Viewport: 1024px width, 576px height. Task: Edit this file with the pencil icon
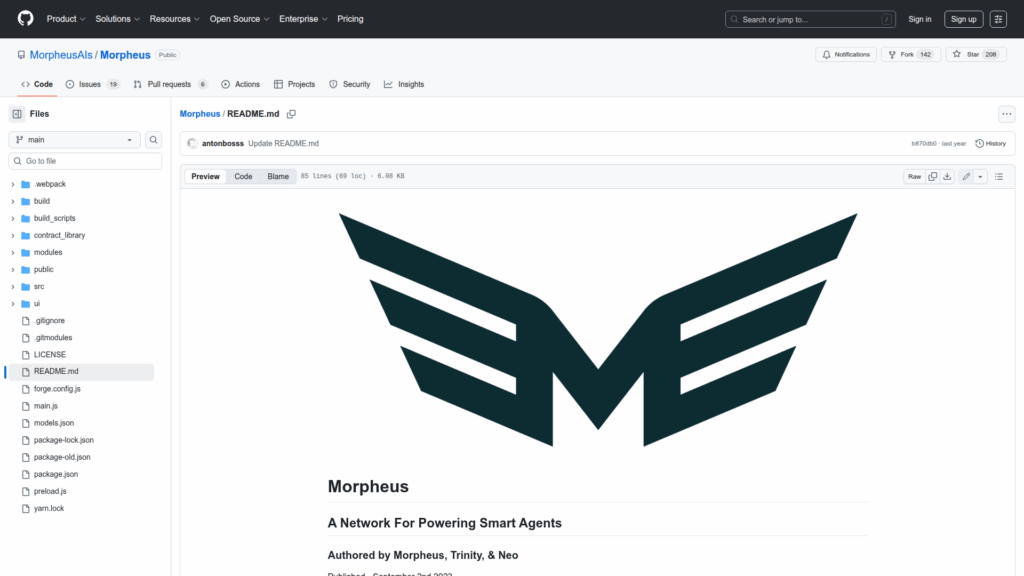966,176
